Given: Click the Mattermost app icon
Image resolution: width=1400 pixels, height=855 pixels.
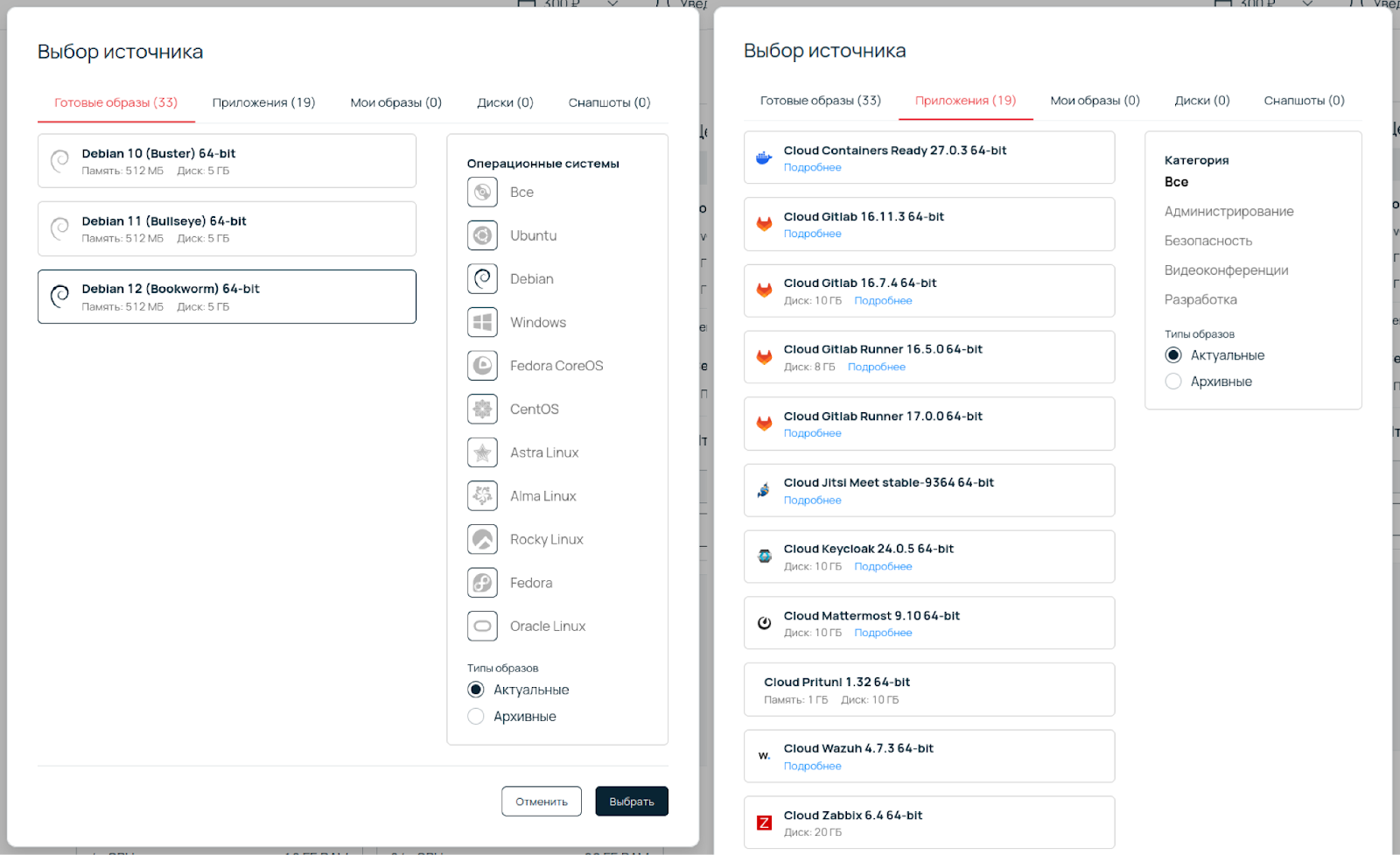Looking at the screenshot, I should point(764,623).
